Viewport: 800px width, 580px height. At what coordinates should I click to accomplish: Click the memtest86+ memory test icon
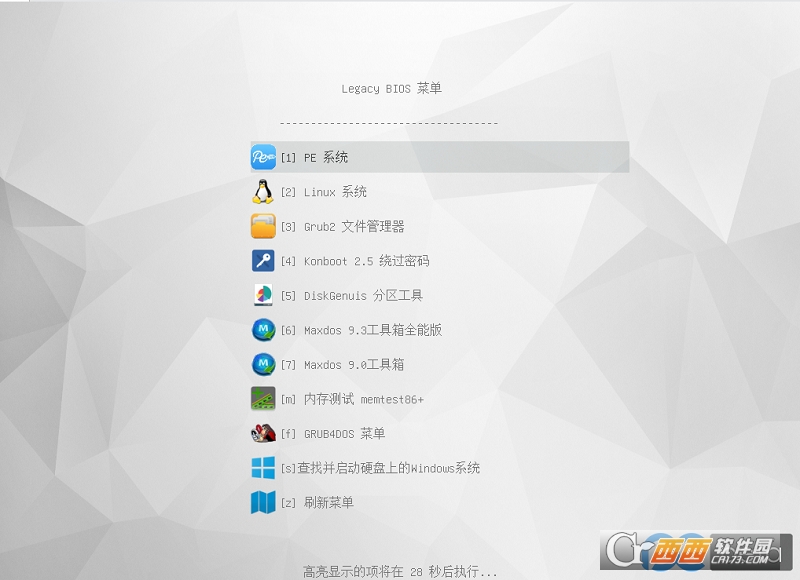point(263,399)
